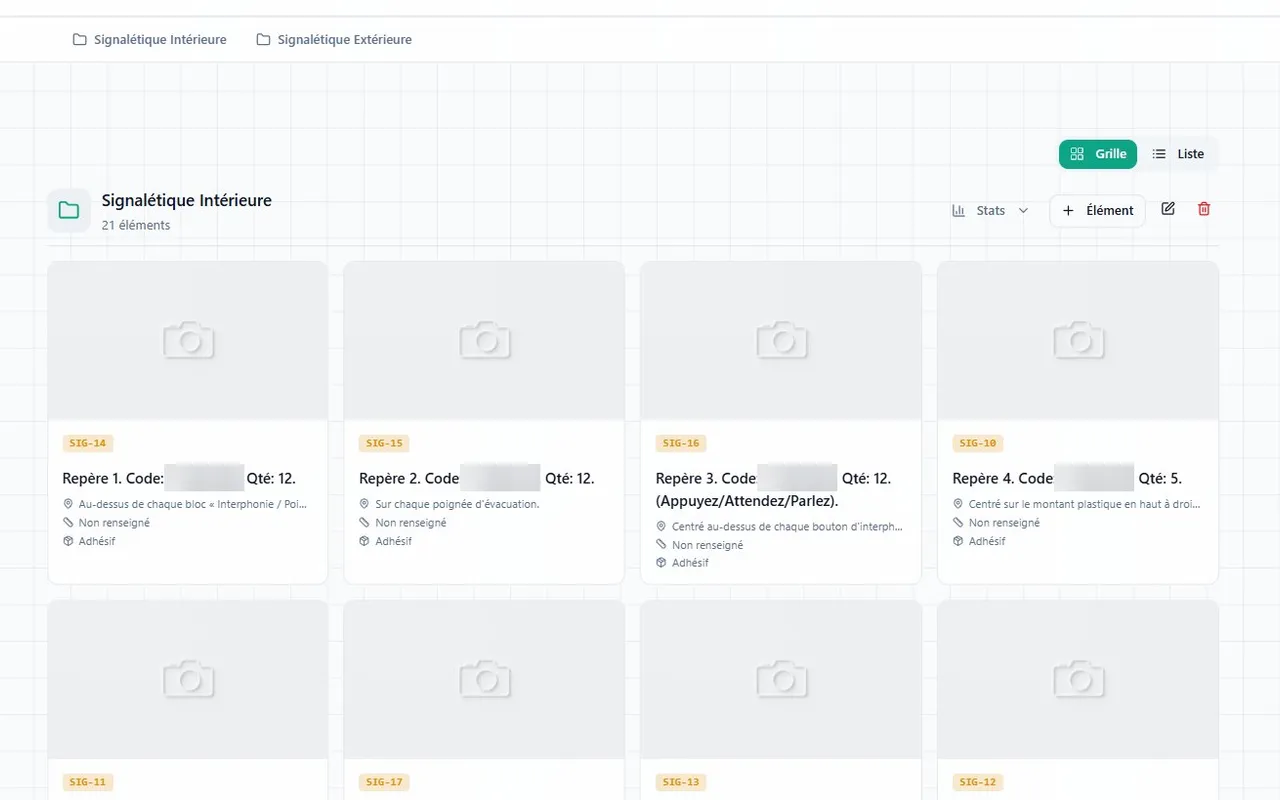Switch to Grille view
This screenshot has height=800, width=1280.
pos(1098,154)
